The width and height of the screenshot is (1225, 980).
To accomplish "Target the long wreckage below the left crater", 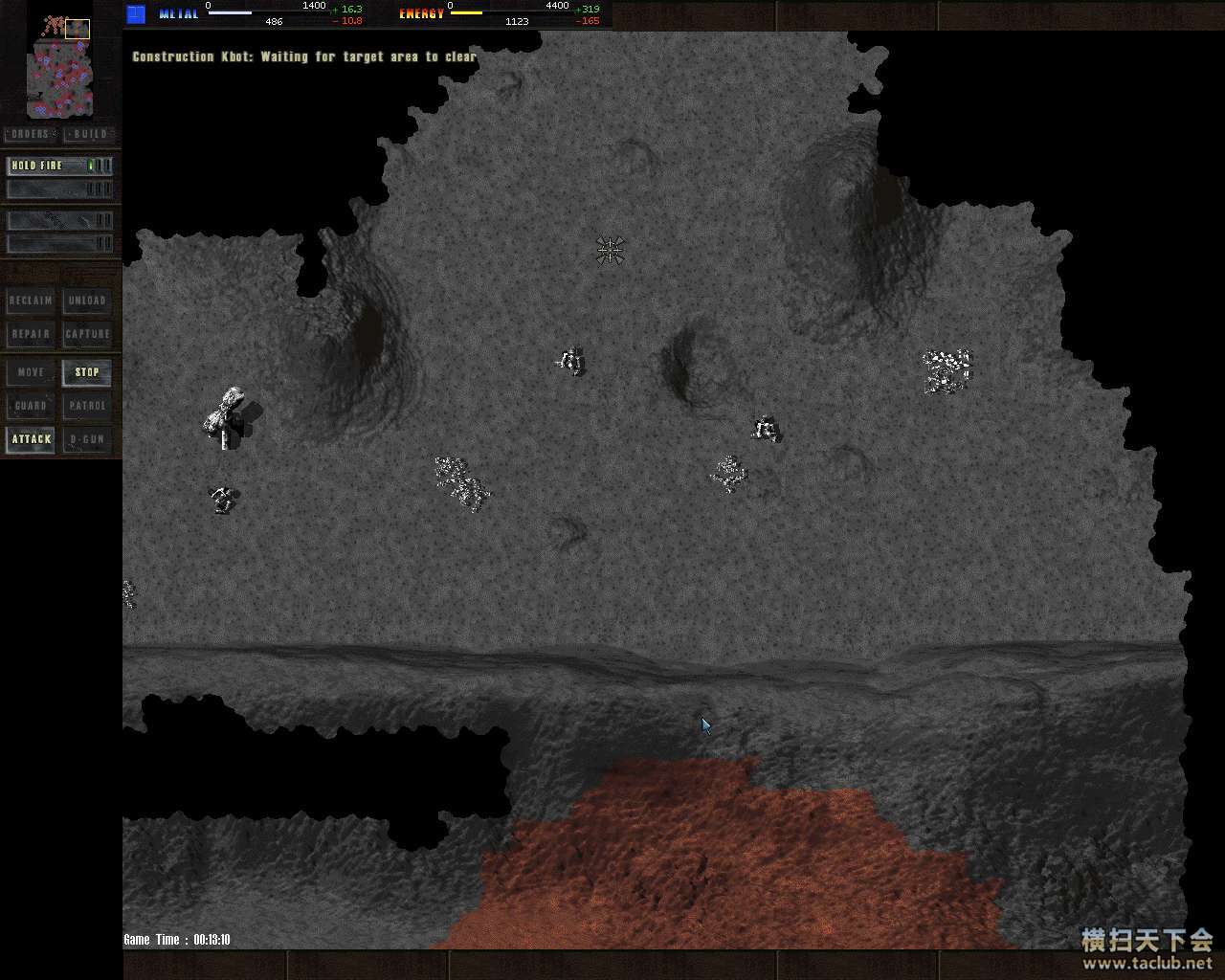I will click(x=462, y=483).
